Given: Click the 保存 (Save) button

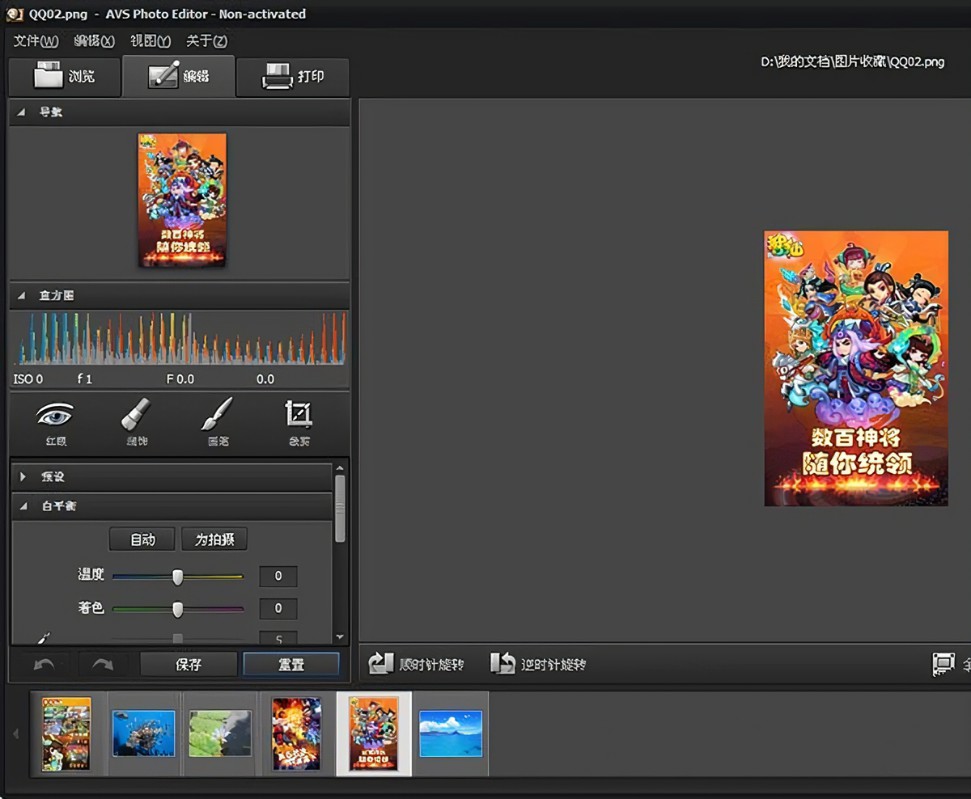Looking at the screenshot, I should point(189,664).
